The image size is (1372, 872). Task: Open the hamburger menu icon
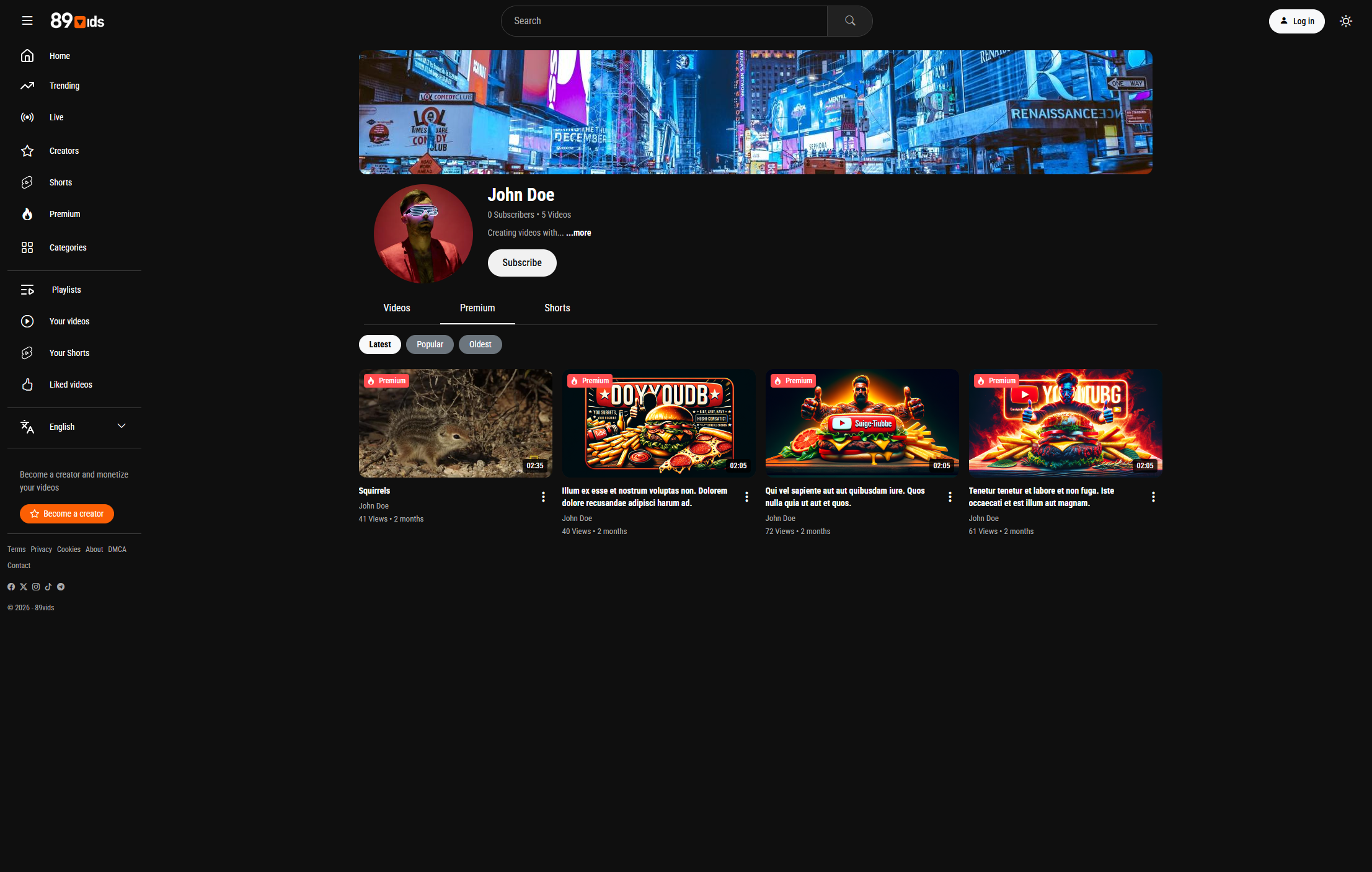pos(27,21)
